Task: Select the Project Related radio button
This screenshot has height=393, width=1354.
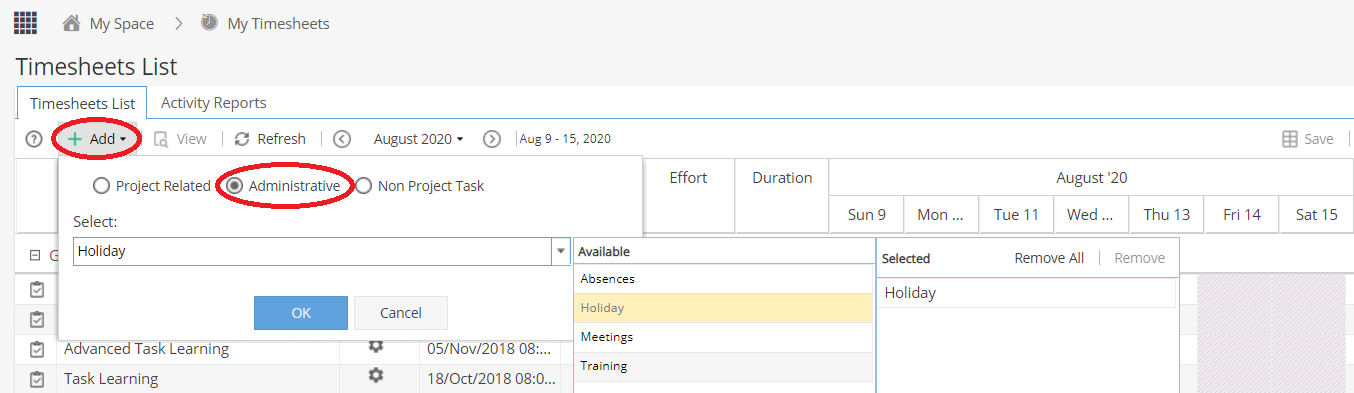Action: [101, 186]
